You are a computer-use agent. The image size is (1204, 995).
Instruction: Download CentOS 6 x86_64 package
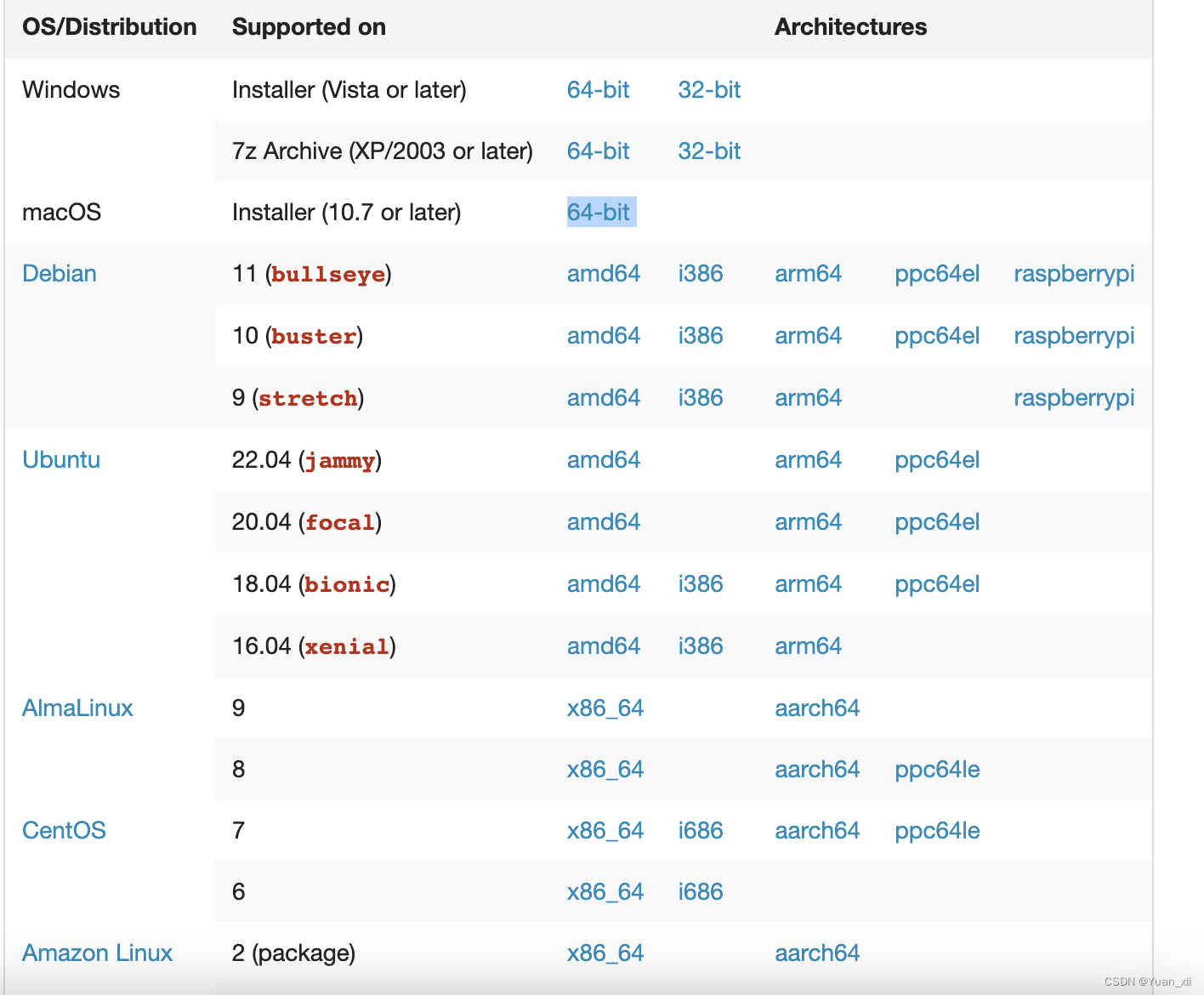[605, 892]
